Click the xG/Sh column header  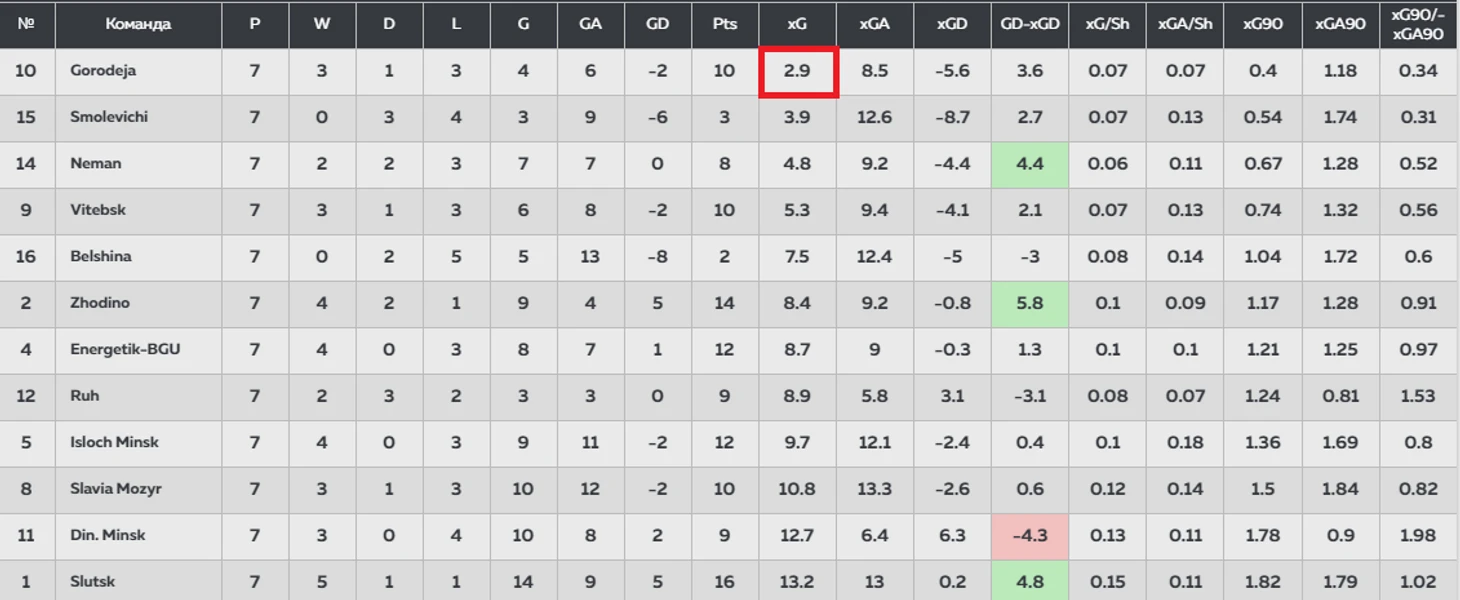[x=1107, y=24]
